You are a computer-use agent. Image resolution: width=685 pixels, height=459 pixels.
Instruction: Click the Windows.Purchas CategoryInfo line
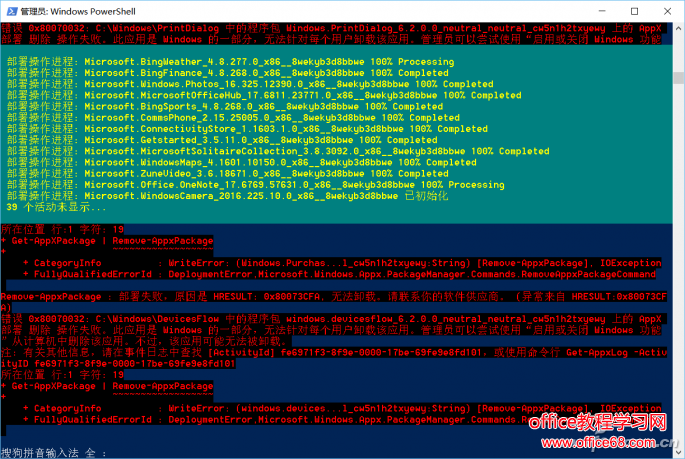pos(342,263)
